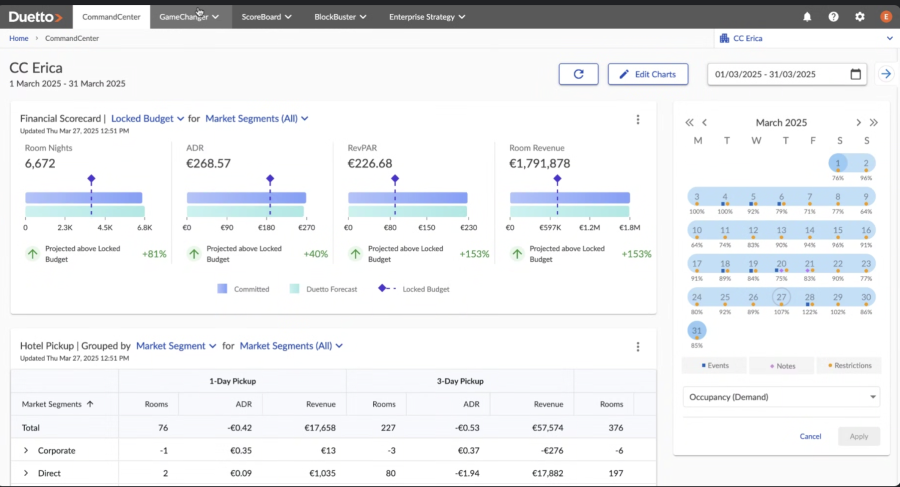The width and height of the screenshot is (900, 487).
Task: Open the help question mark icon
Action: pyautogui.click(x=833, y=17)
